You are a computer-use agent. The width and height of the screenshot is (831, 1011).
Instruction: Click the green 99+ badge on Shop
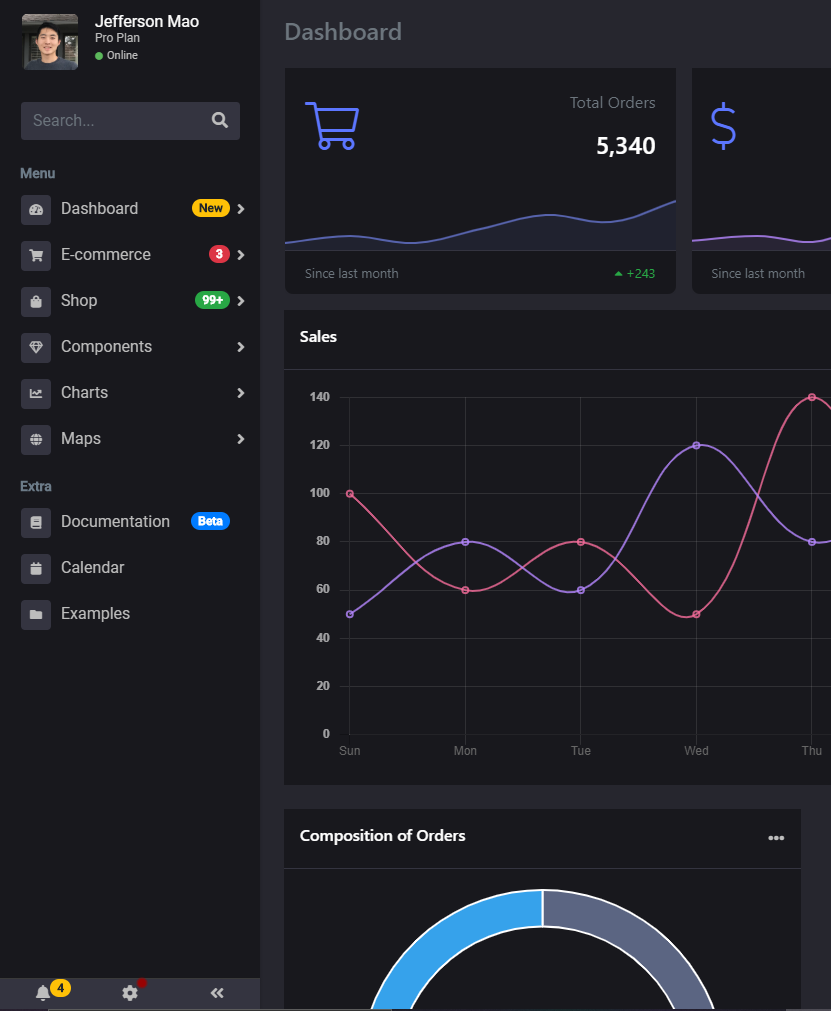click(212, 300)
